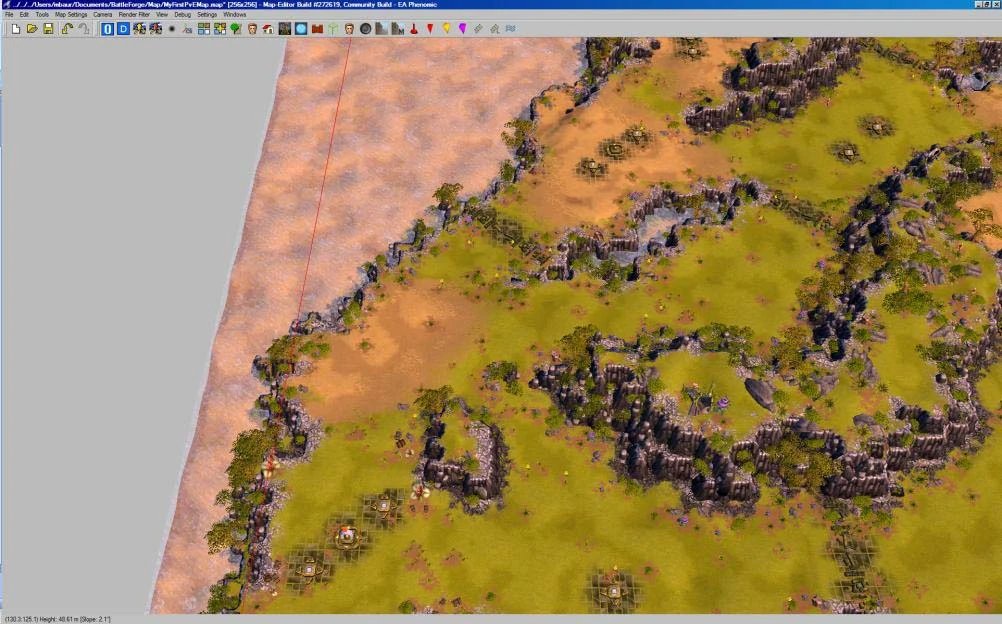1002x624 pixels.
Task: Open the File menu
Action: click(9, 14)
